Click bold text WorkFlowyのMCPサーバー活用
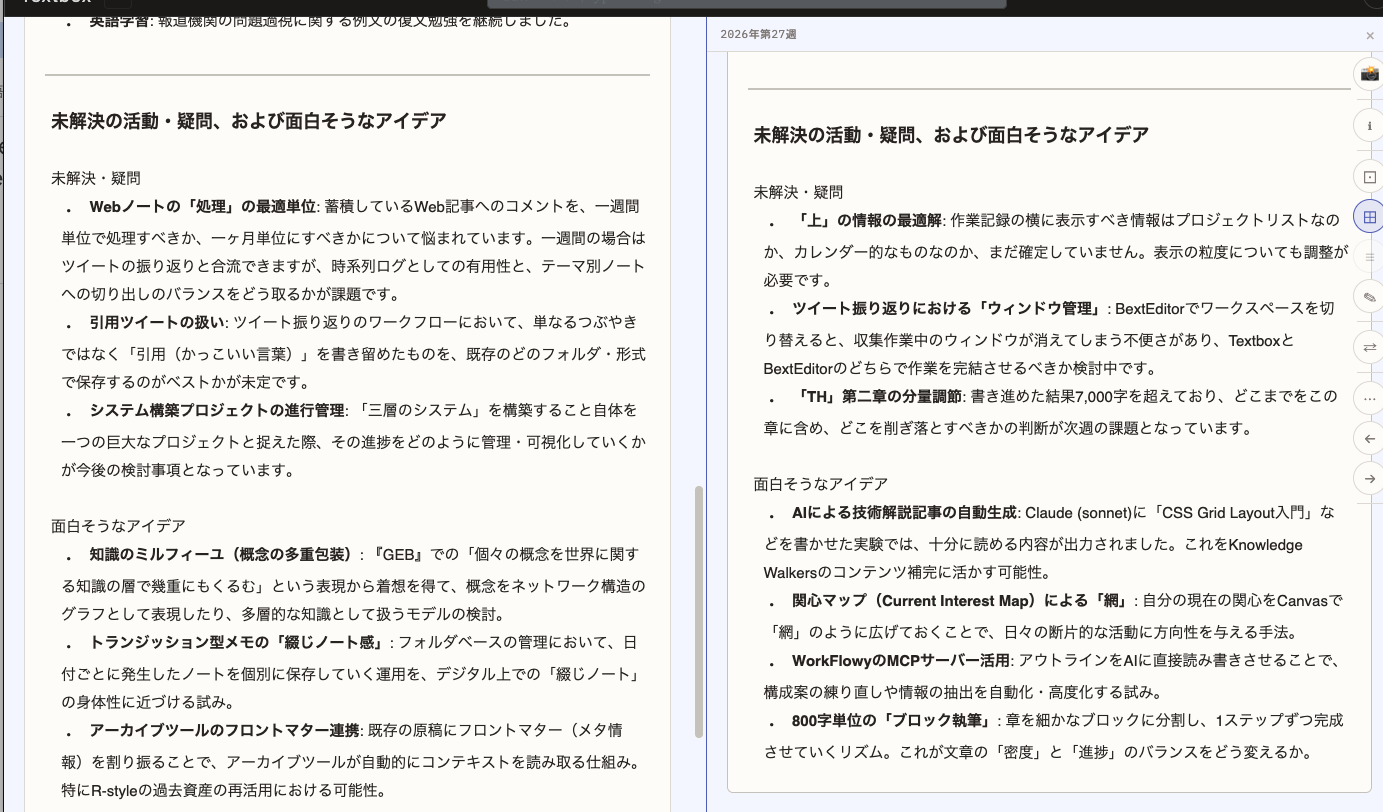Screen dimensions: 1383x812 coord(900,661)
